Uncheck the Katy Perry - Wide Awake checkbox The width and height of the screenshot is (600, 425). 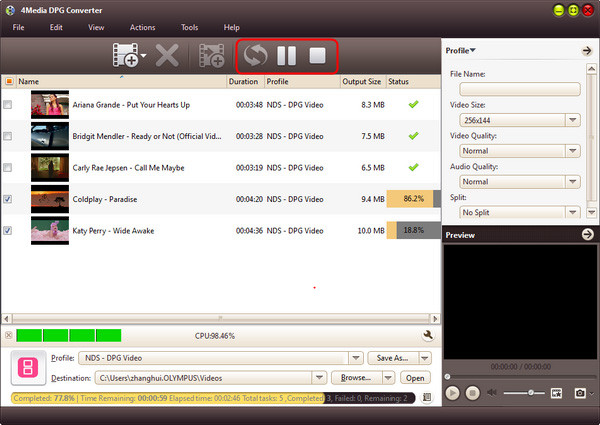[x=9, y=231]
